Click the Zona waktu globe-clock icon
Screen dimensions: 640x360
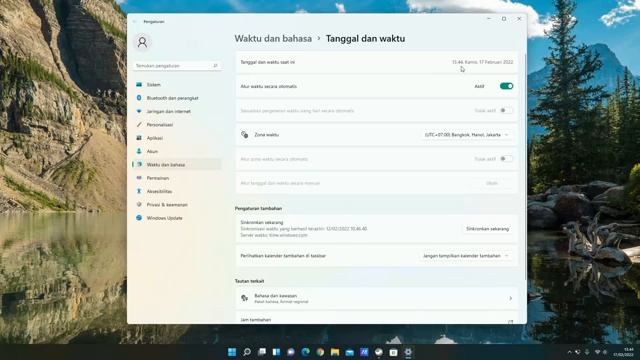point(244,135)
